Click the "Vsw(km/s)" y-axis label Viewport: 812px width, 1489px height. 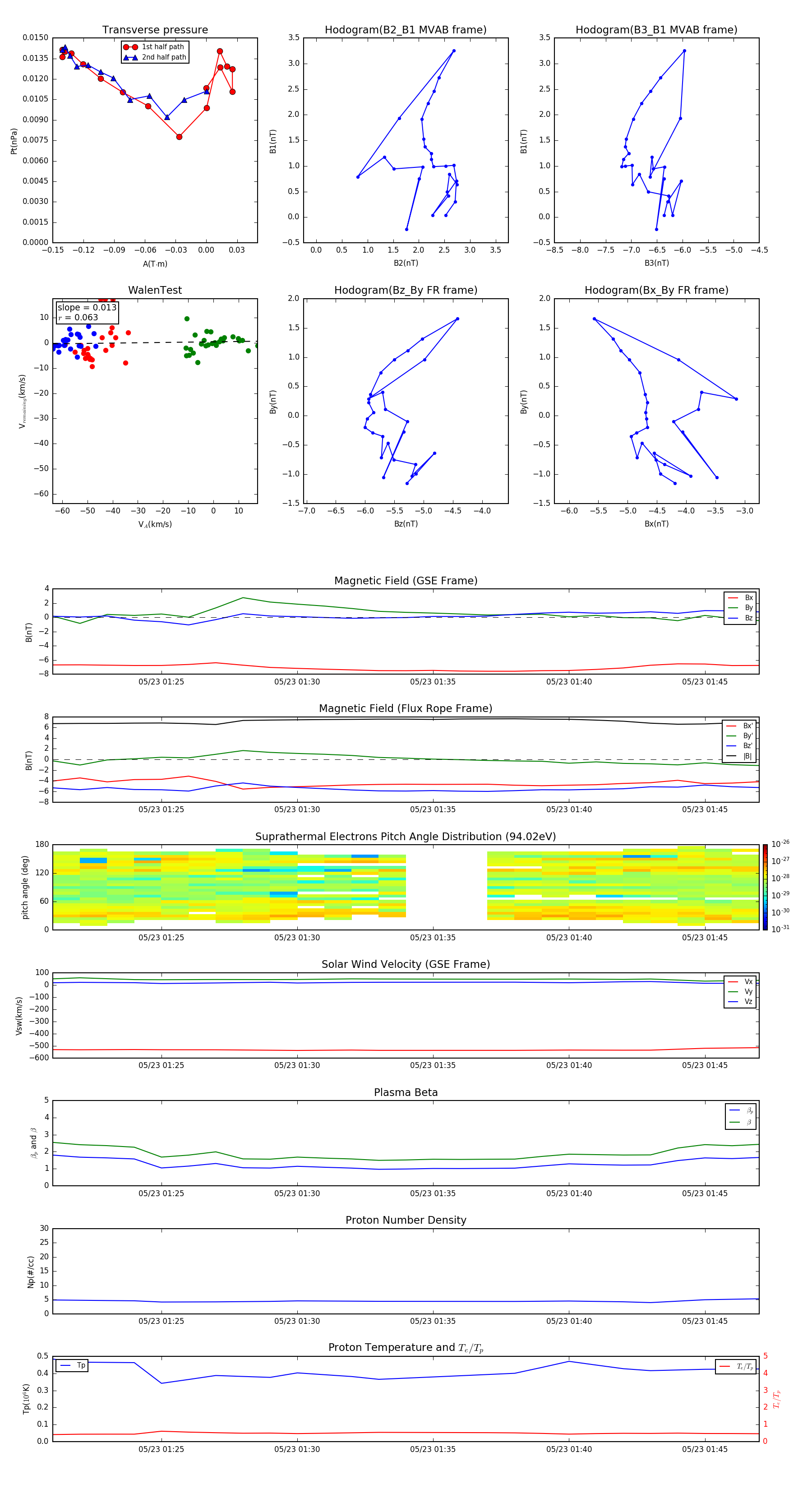point(19,1015)
